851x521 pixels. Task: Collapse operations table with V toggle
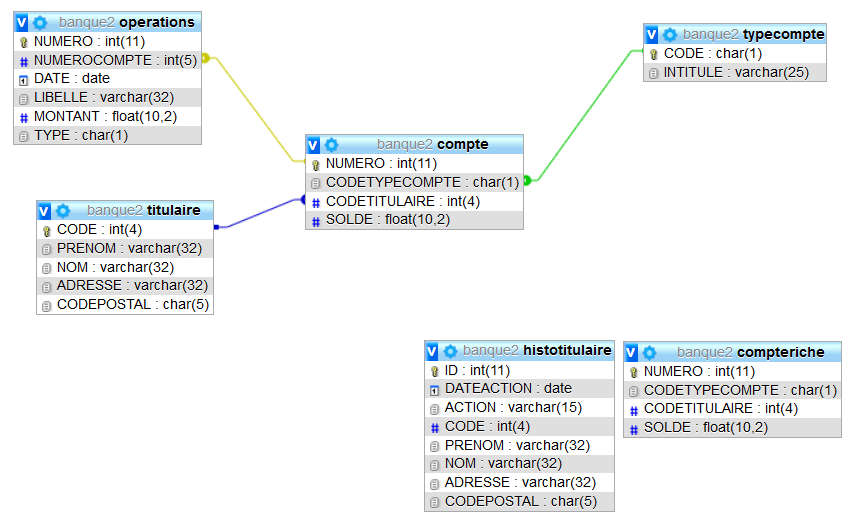click(x=22, y=22)
